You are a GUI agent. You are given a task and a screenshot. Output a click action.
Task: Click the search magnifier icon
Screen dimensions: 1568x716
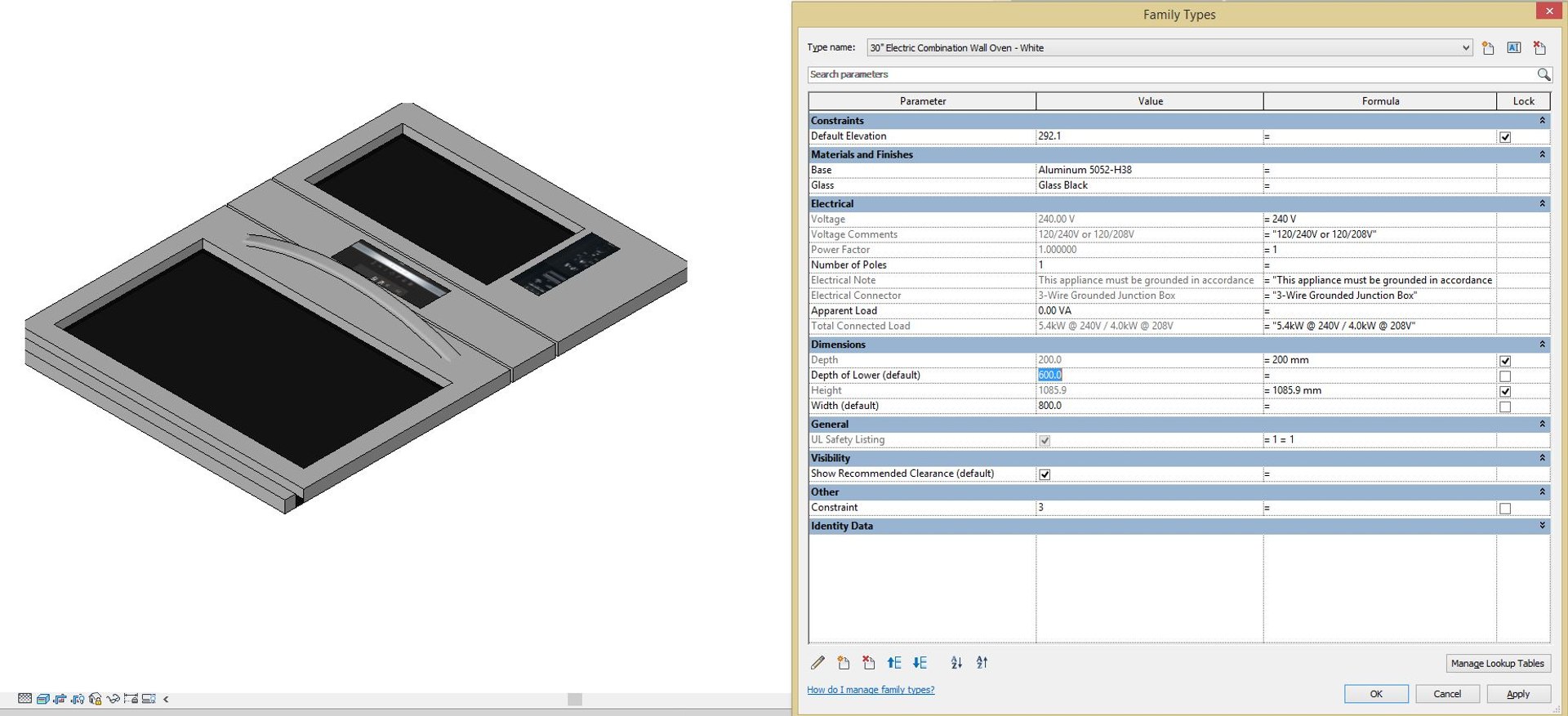(1543, 74)
